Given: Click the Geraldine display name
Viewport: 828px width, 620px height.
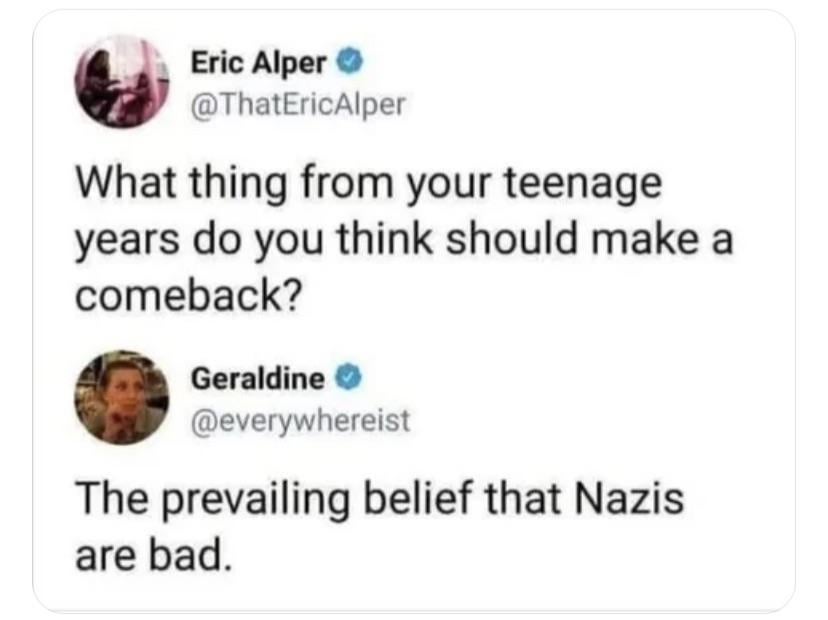Looking at the screenshot, I should click(258, 378).
